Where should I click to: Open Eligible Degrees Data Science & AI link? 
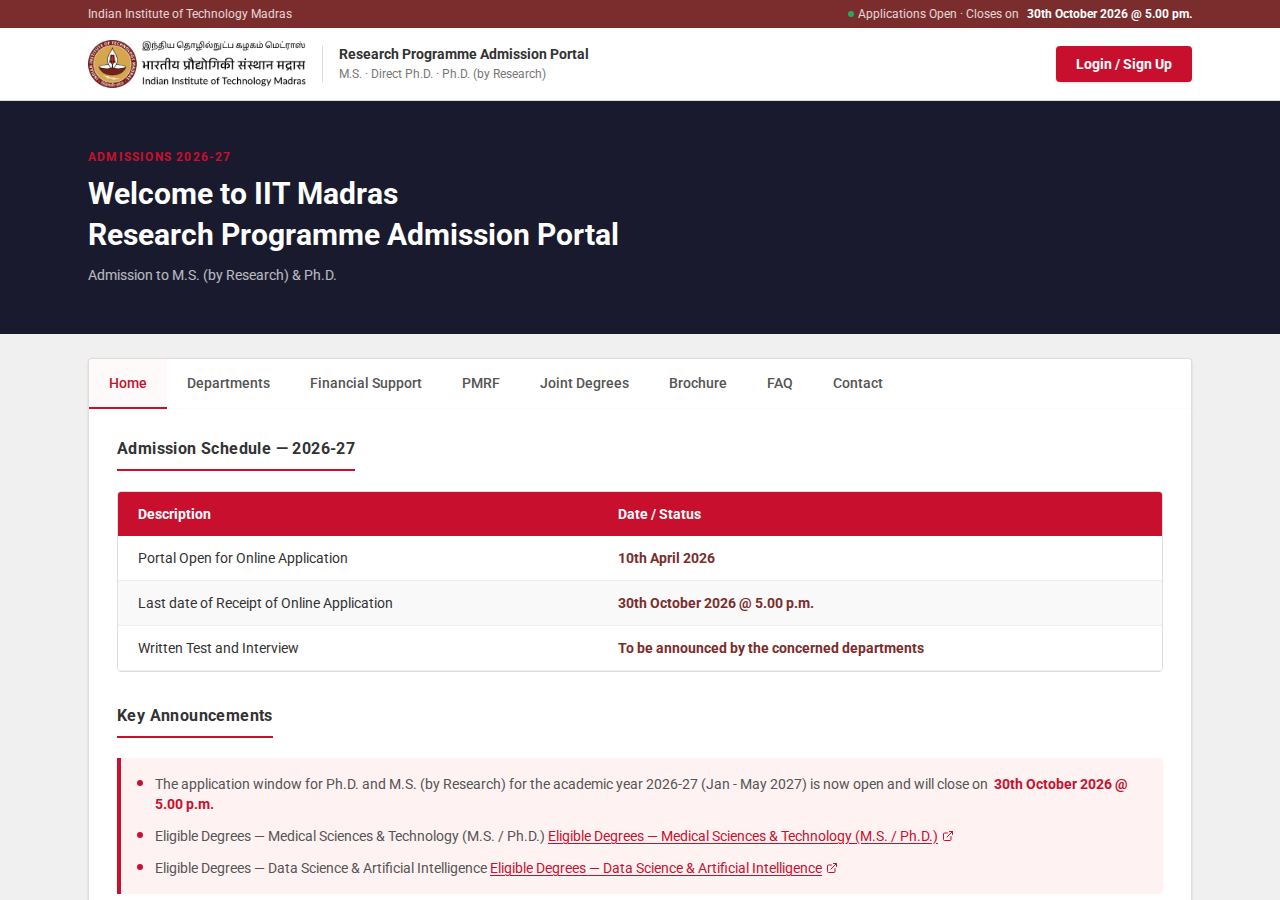tap(656, 869)
